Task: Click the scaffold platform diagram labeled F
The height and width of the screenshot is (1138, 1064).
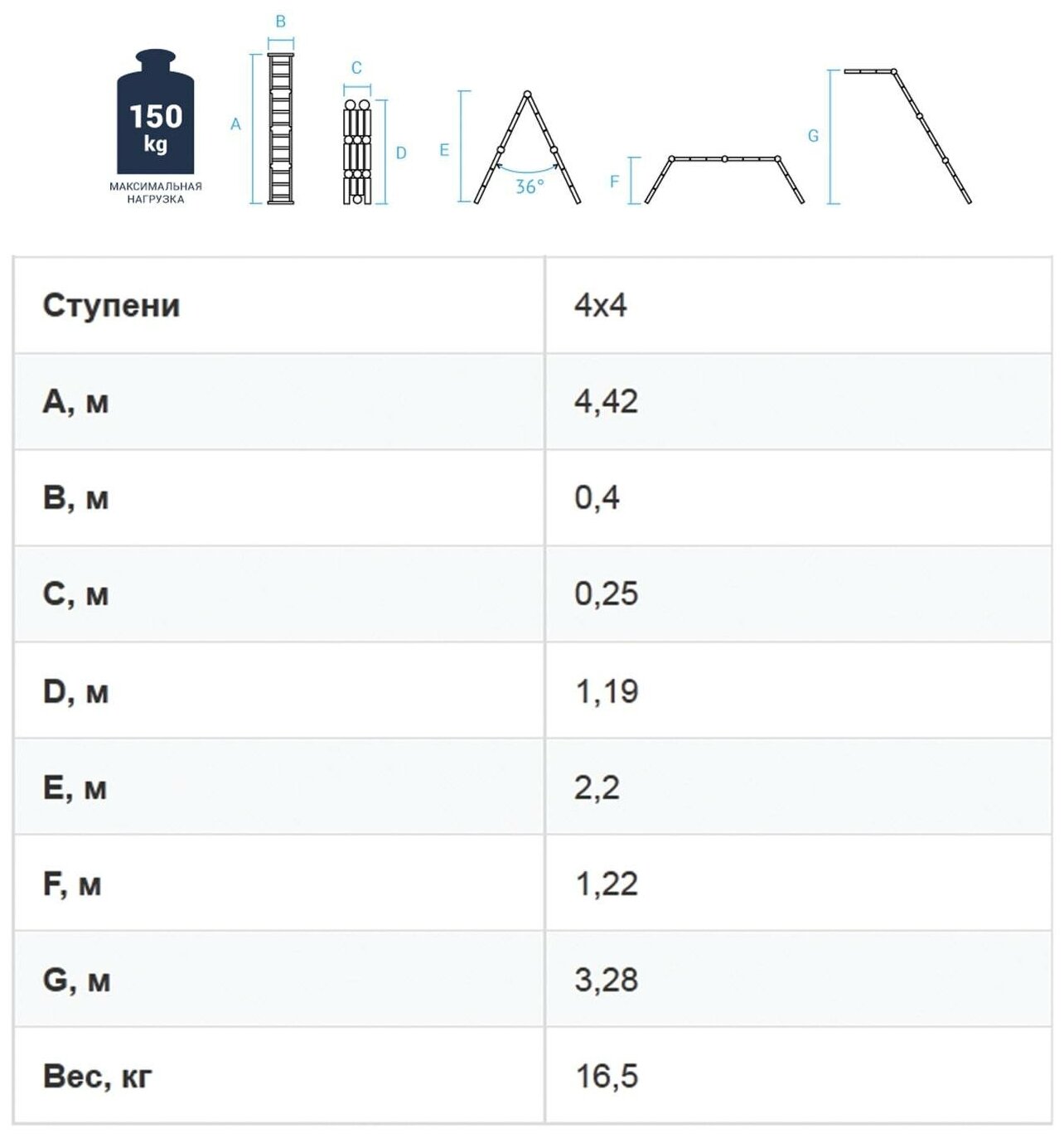Action: (x=724, y=179)
